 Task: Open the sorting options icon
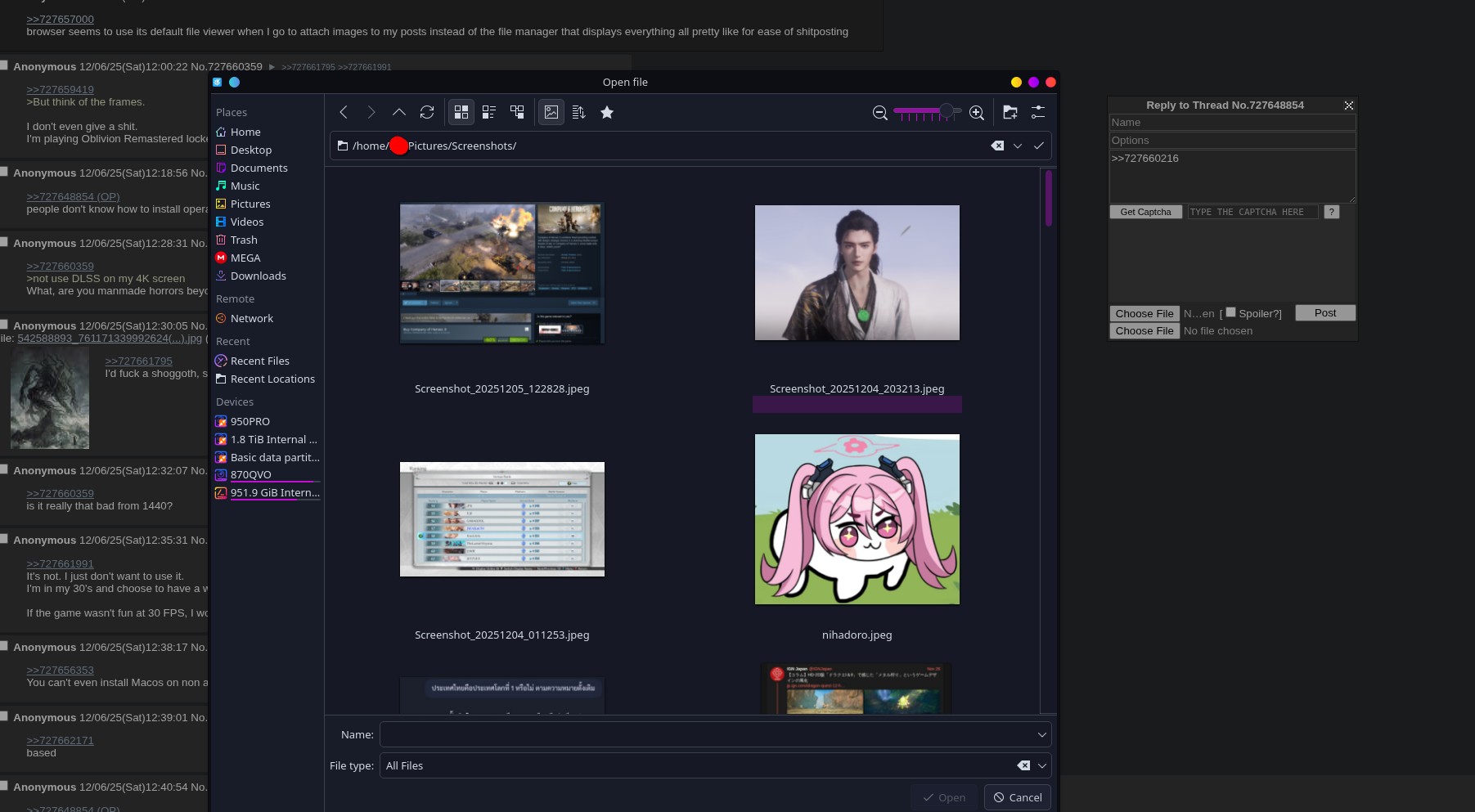[579, 113]
